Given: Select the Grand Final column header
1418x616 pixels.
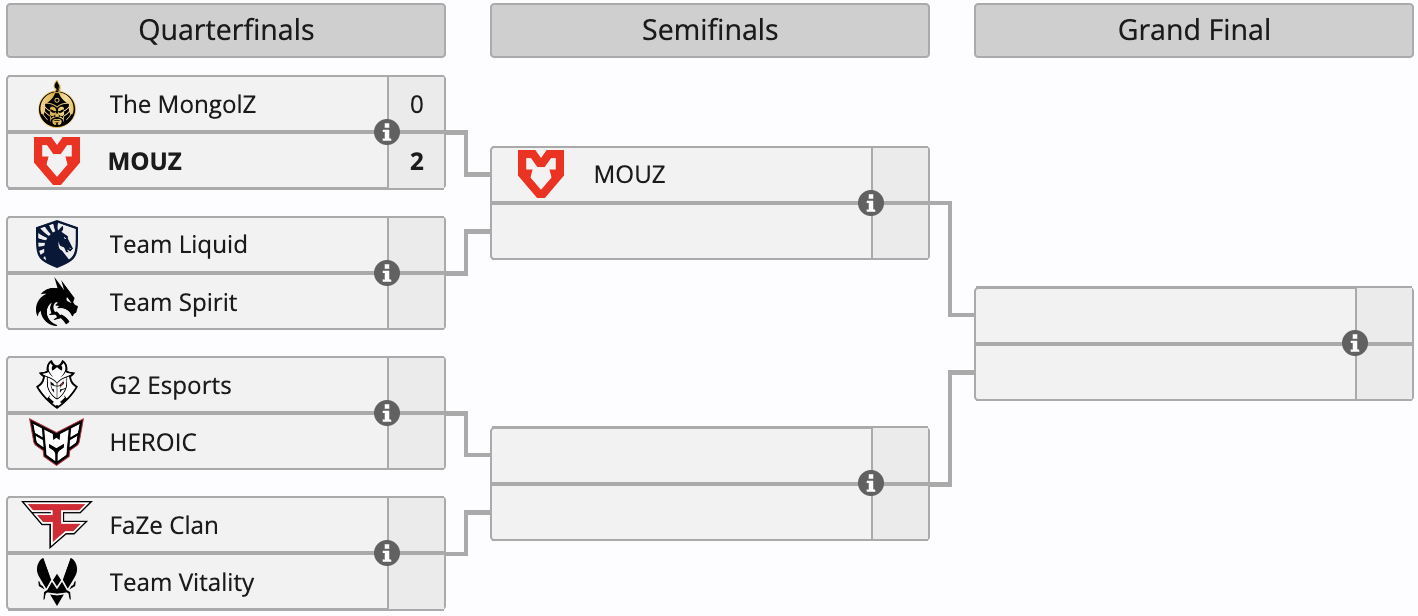Looking at the screenshot, I should [1194, 31].
